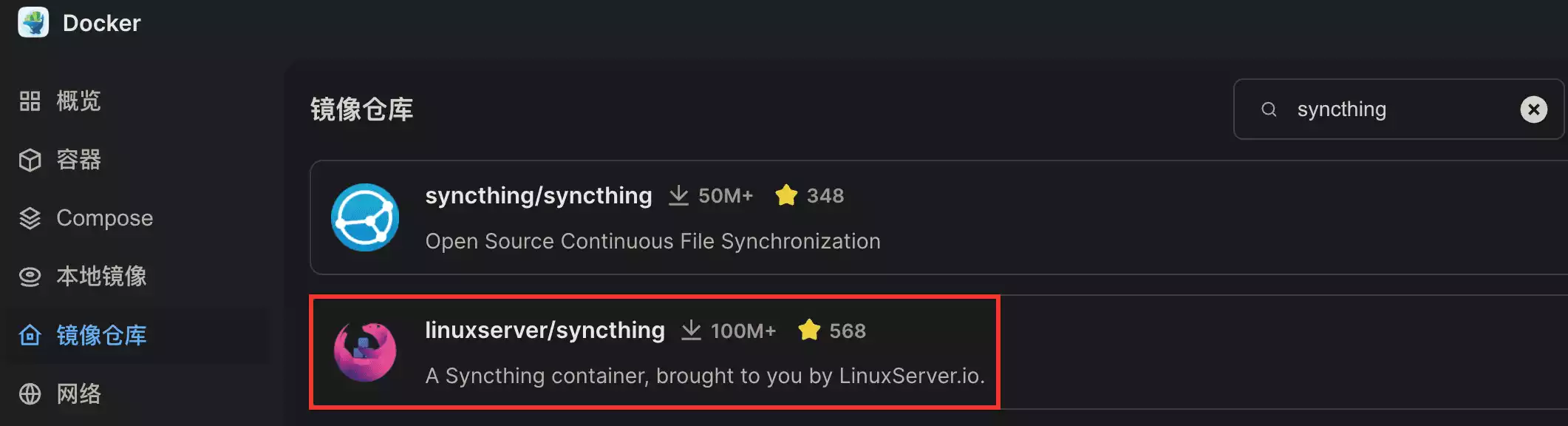The height and width of the screenshot is (426, 1568).
Task: Click the star icon showing 348
Action: point(786,195)
